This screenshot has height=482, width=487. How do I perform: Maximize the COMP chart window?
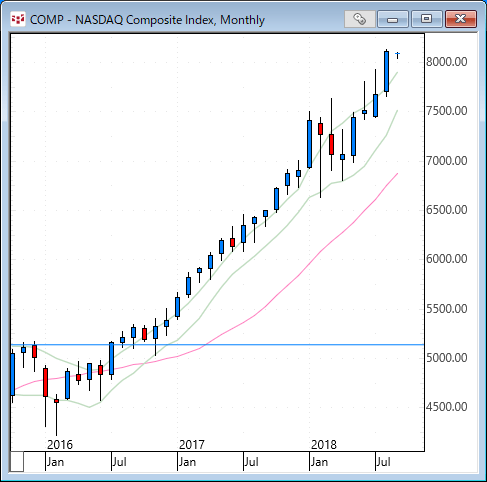pos(426,19)
